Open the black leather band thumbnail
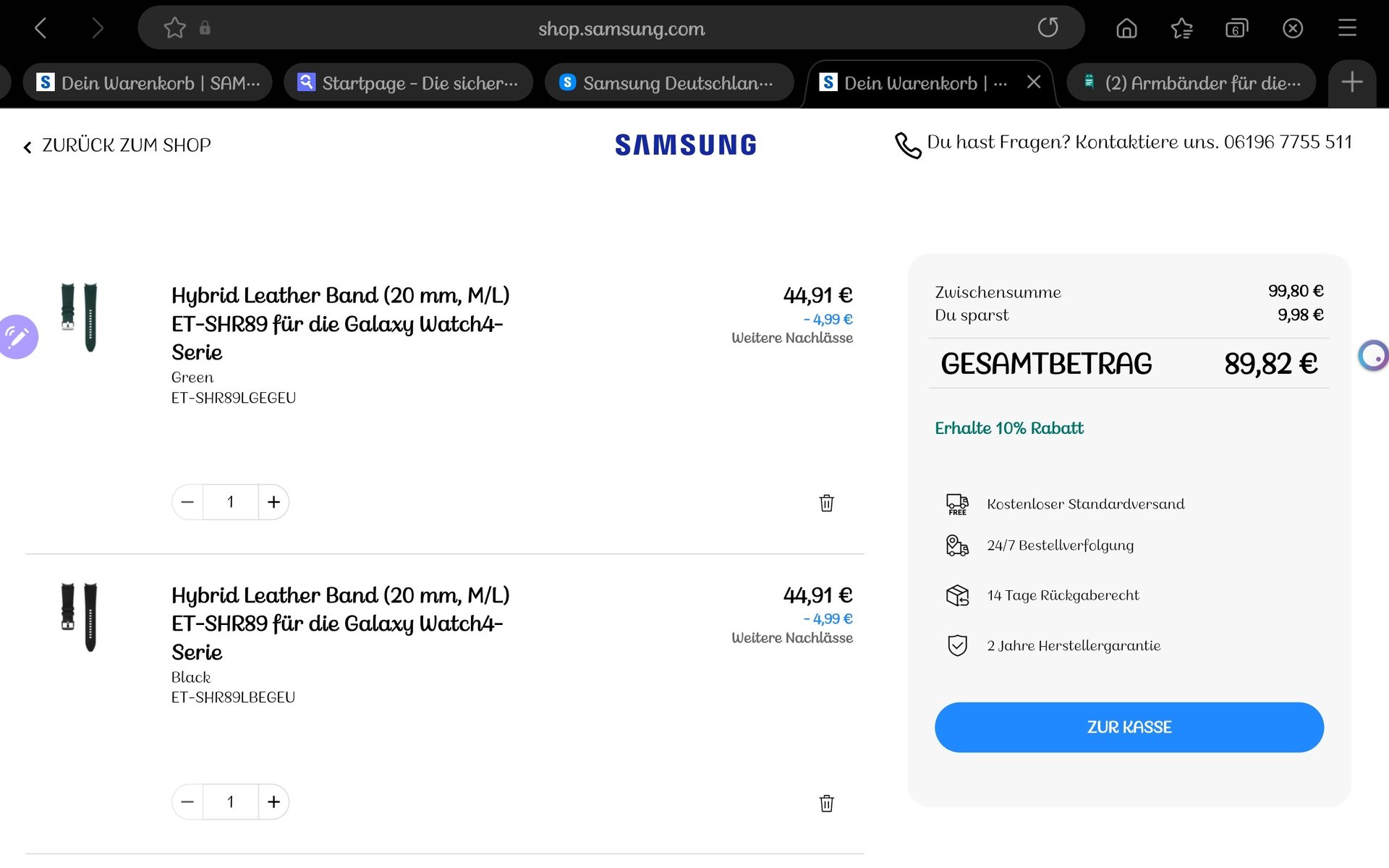The height and width of the screenshot is (868, 1389). pos(80,617)
